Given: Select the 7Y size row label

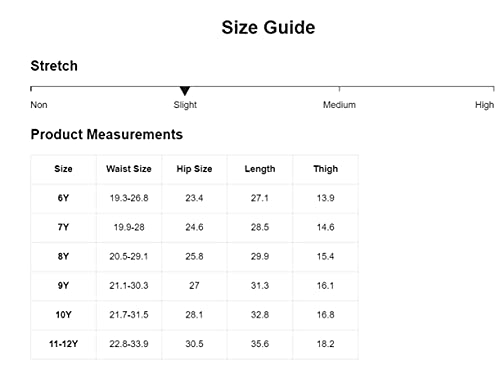Looking at the screenshot, I should coord(63,227).
